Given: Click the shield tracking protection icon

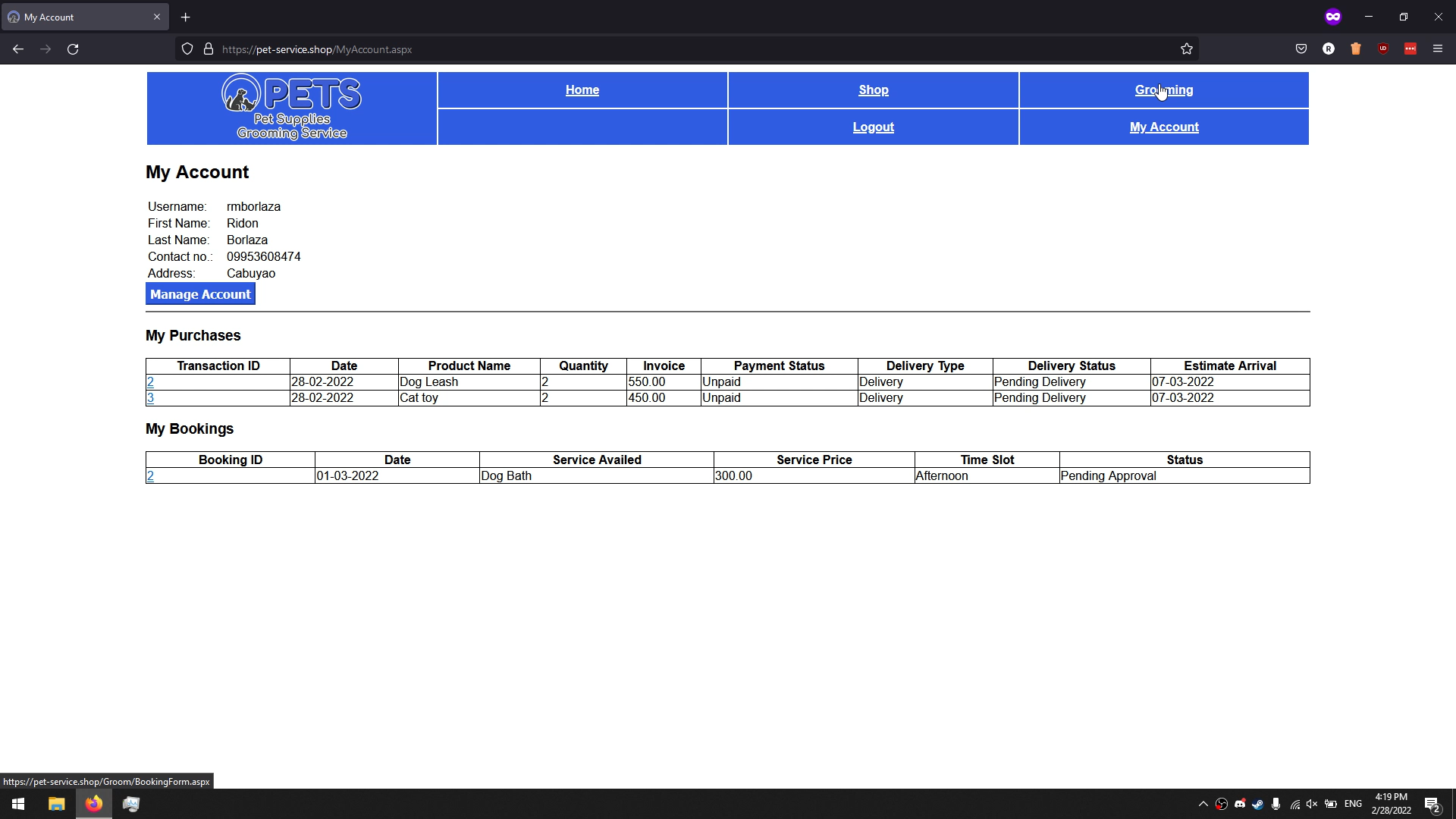Looking at the screenshot, I should [187, 49].
